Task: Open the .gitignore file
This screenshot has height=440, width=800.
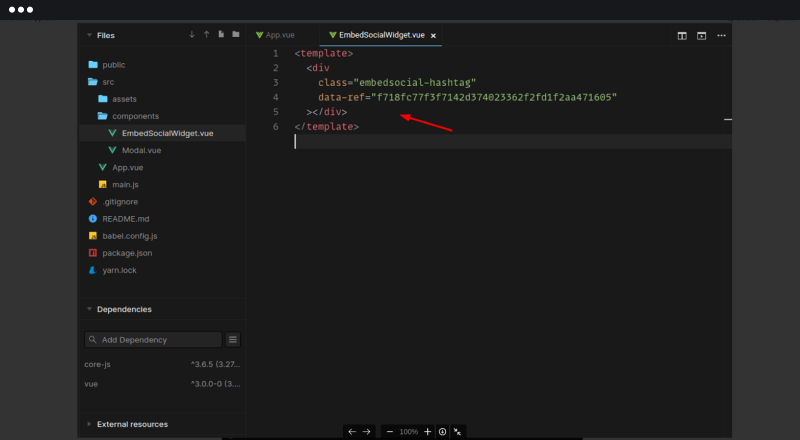Action: pyautogui.click(x=120, y=202)
